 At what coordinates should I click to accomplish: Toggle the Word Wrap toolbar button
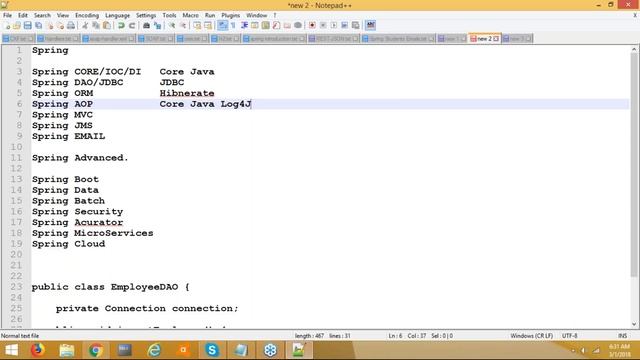[x=222, y=25]
